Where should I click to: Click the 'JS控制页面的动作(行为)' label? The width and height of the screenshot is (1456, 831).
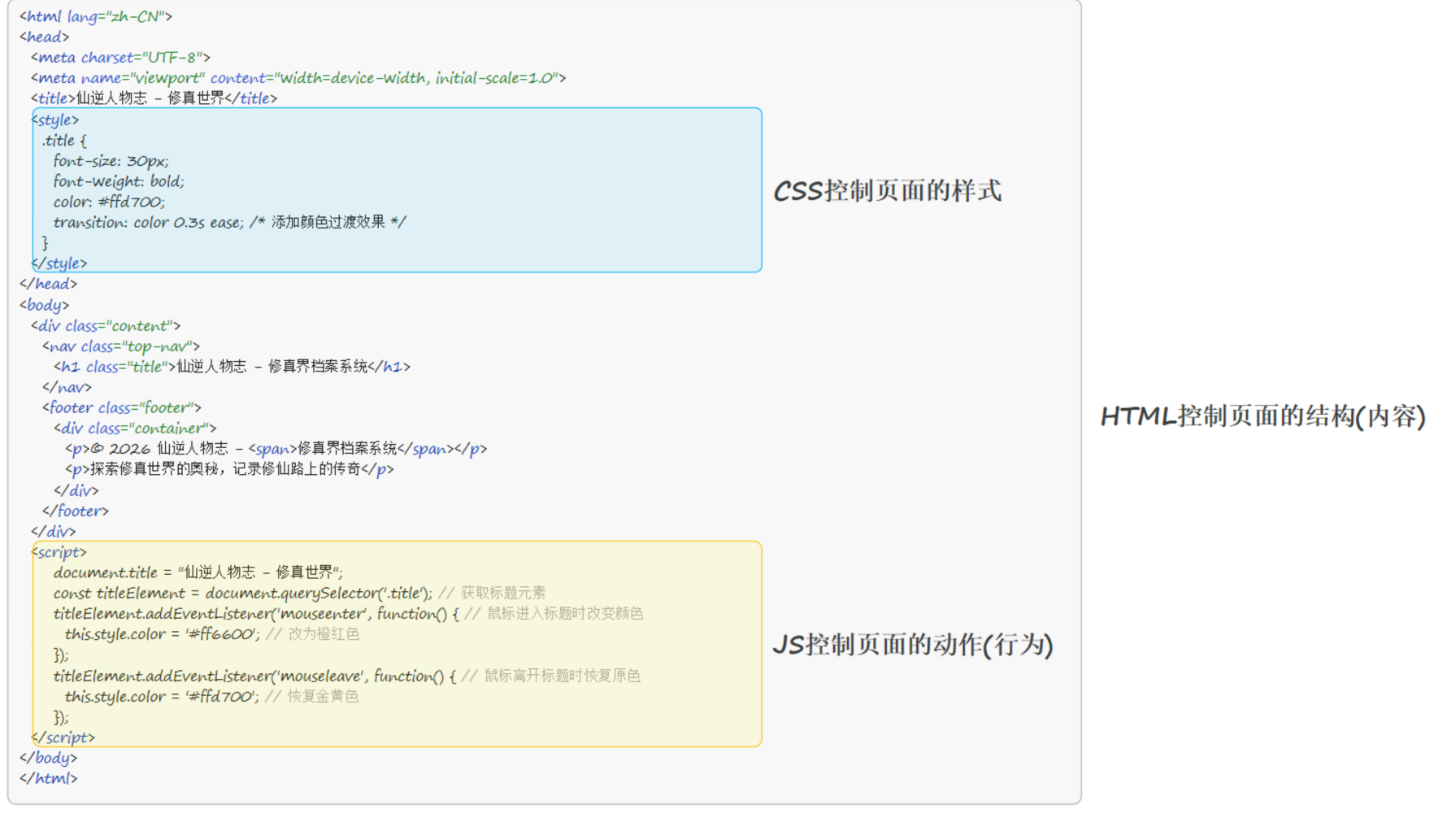(x=913, y=645)
